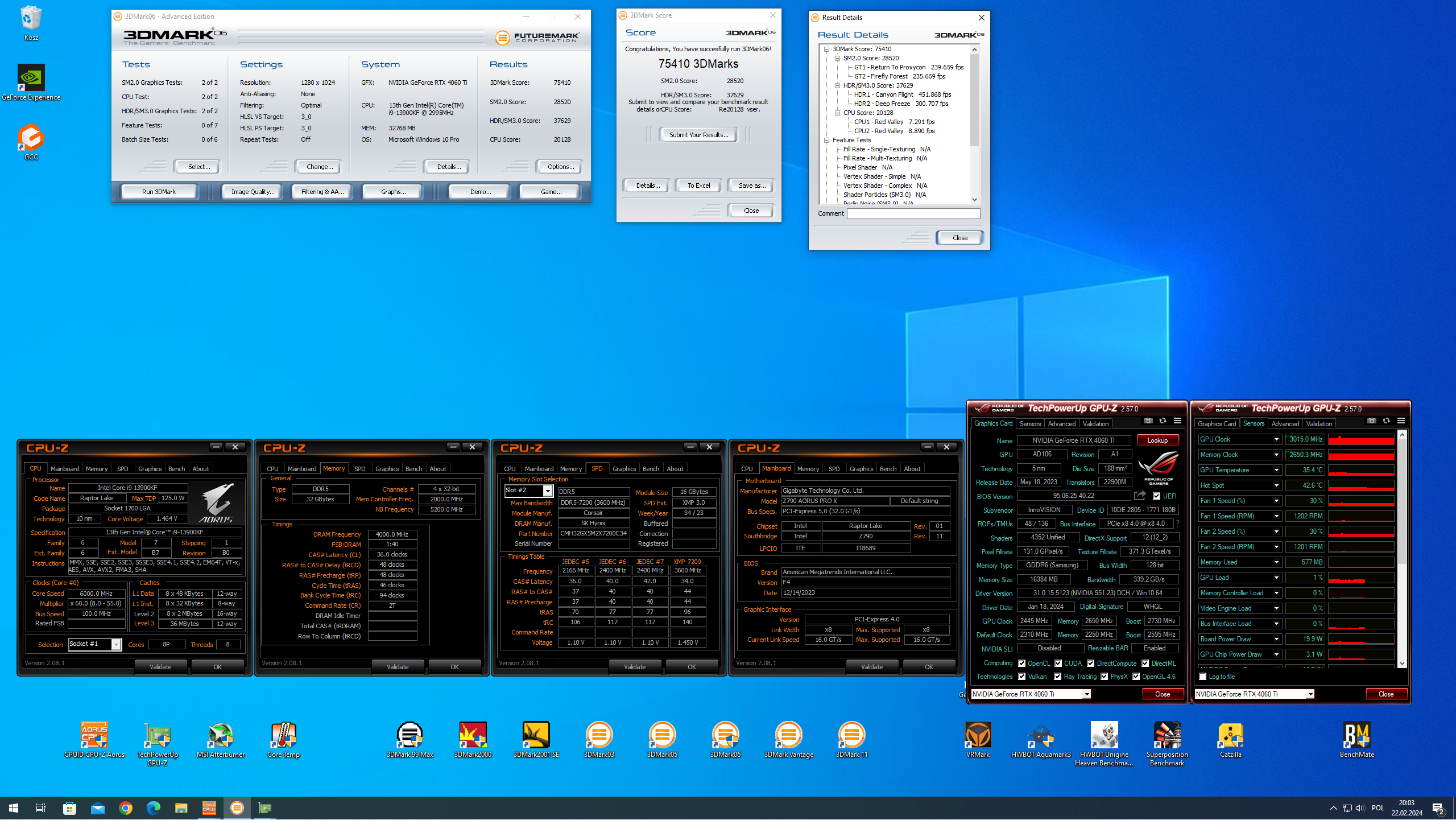
Task: Launch HWBOT Unigine Heaven Benchmark shortcut
Action: tap(1104, 744)
